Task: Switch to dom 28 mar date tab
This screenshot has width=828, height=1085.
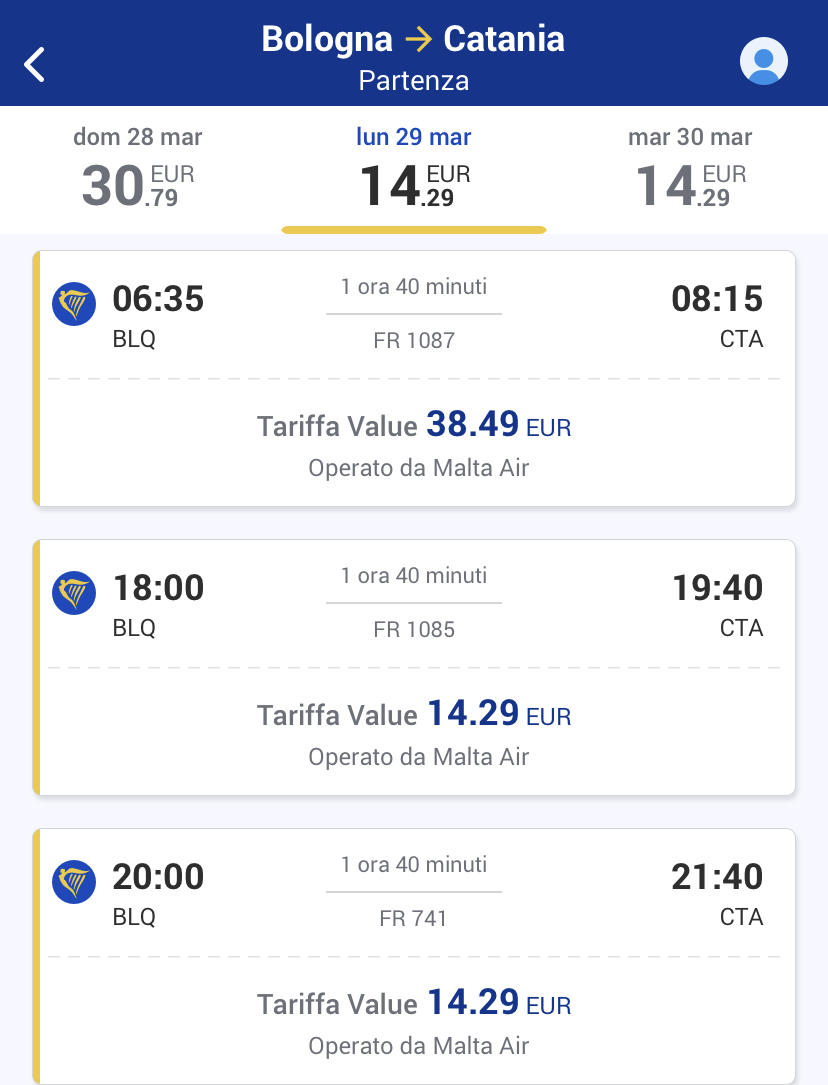Action: pos(138,170)
